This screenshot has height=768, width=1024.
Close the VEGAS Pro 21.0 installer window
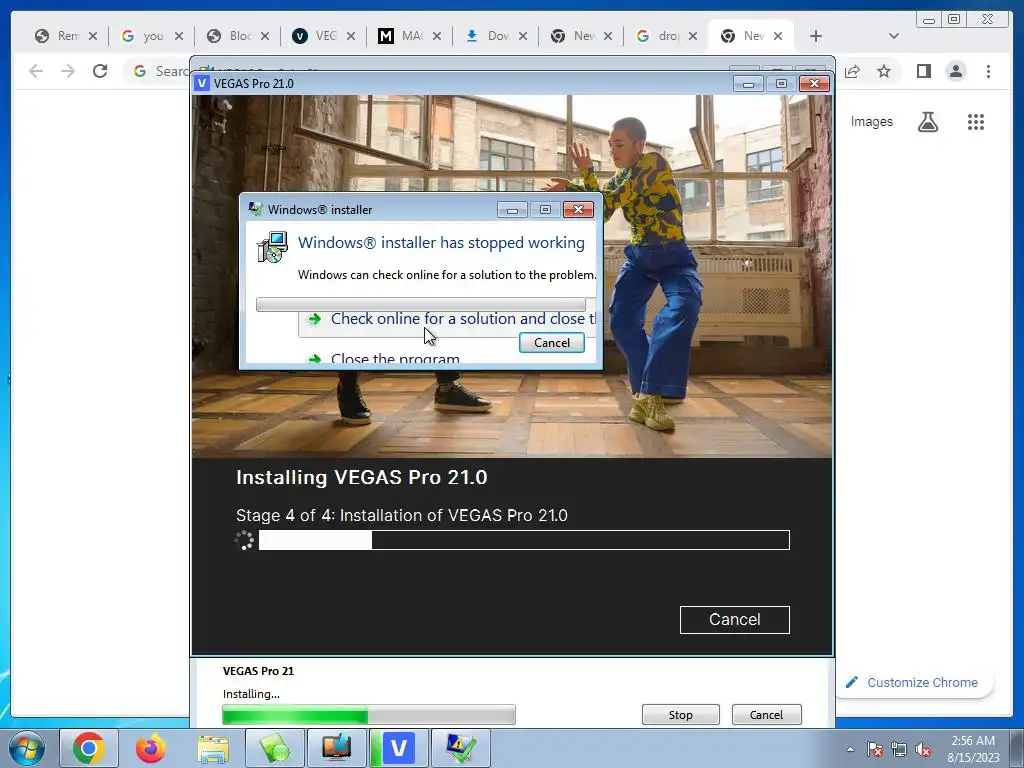point(814,84)
